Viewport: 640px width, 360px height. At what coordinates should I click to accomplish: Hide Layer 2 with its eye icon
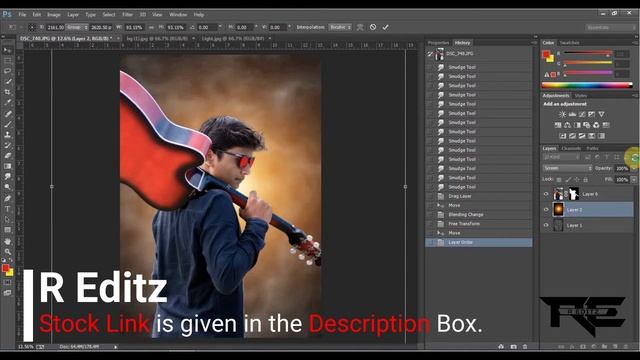(x=546, y=210)
